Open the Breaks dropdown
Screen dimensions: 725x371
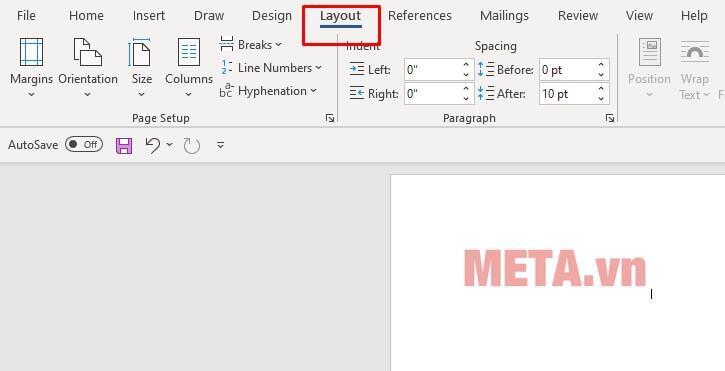coord(250,45)
